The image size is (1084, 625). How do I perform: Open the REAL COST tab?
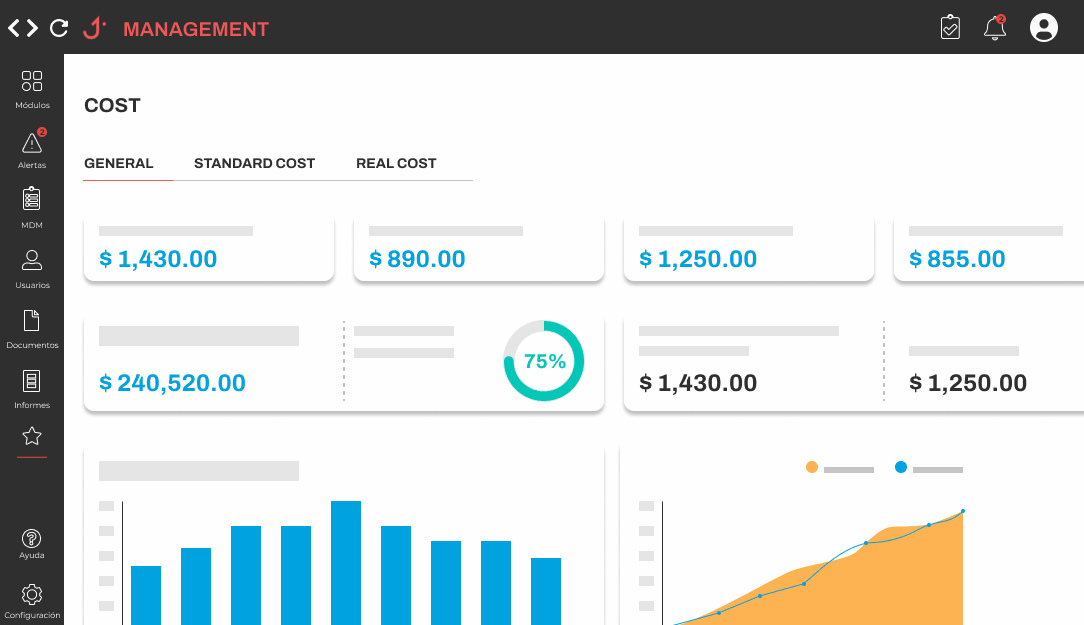(396, 163)
